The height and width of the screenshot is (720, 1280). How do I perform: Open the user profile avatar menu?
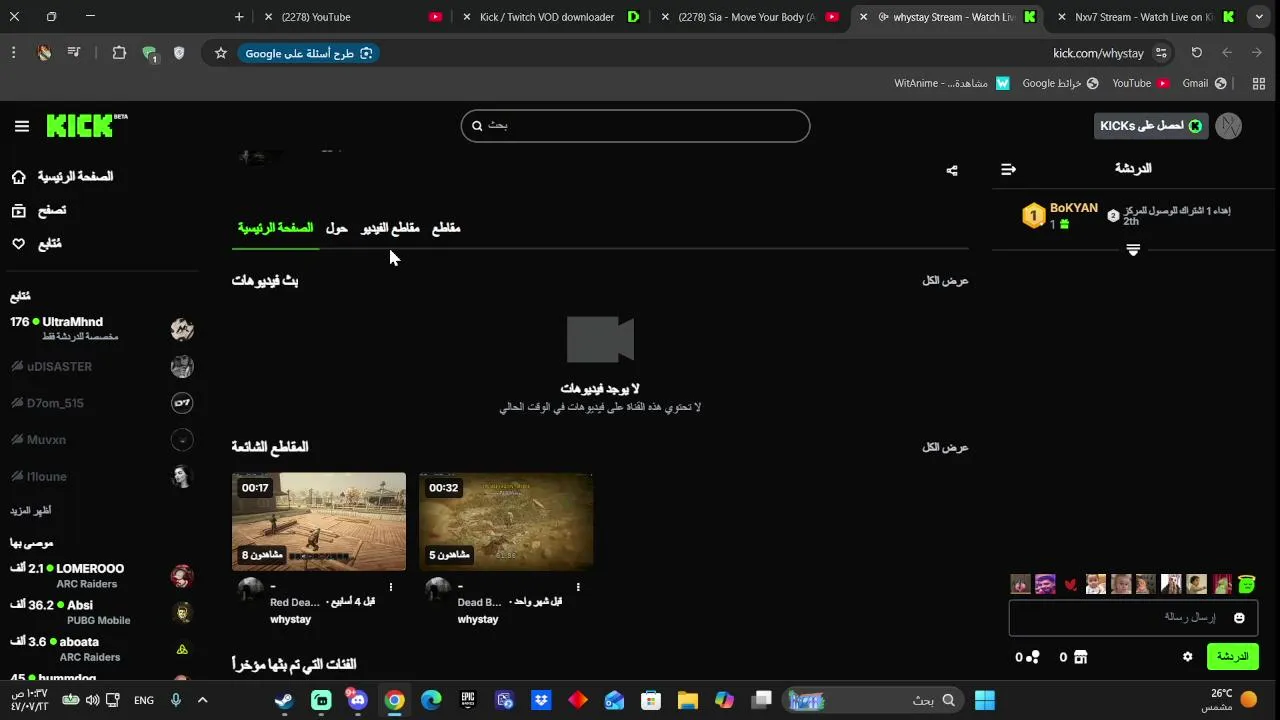click(1229, 126)
